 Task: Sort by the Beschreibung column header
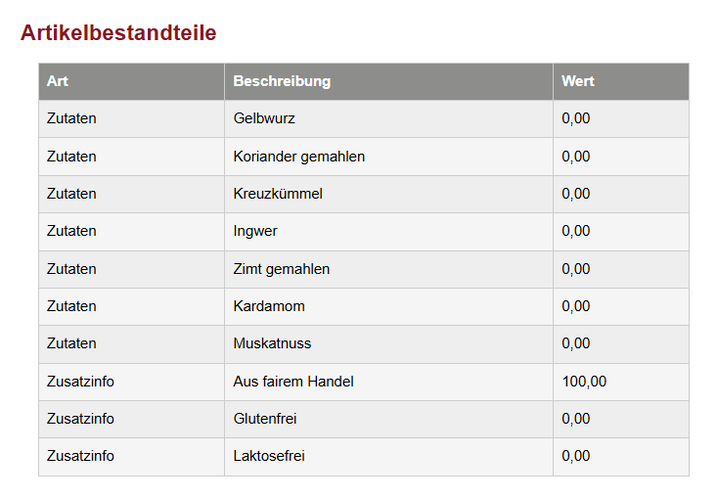click(281, 81)
